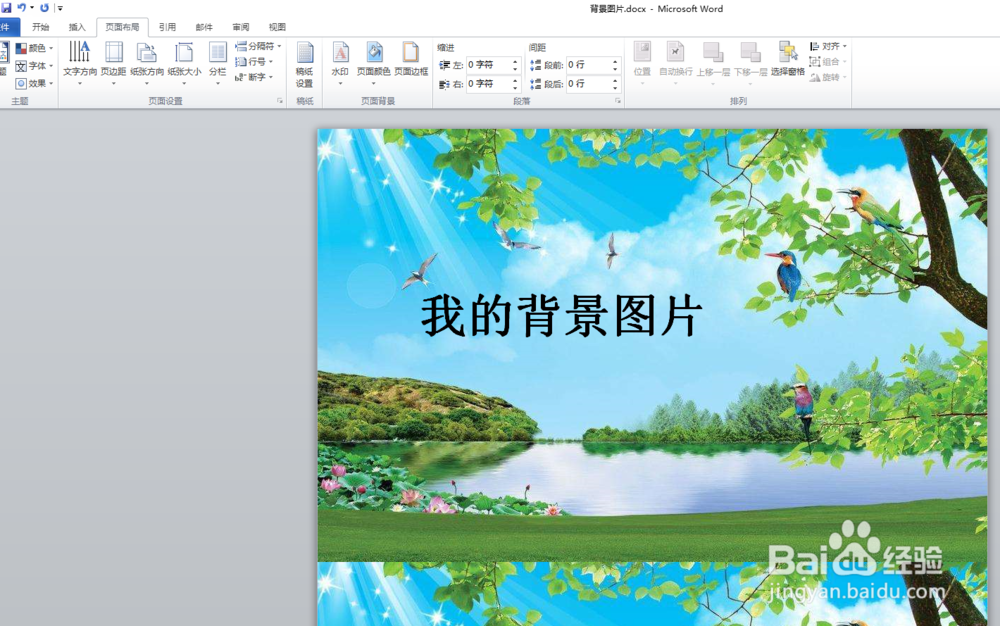Decrease the 段后 spacing value

coord(615,87)
